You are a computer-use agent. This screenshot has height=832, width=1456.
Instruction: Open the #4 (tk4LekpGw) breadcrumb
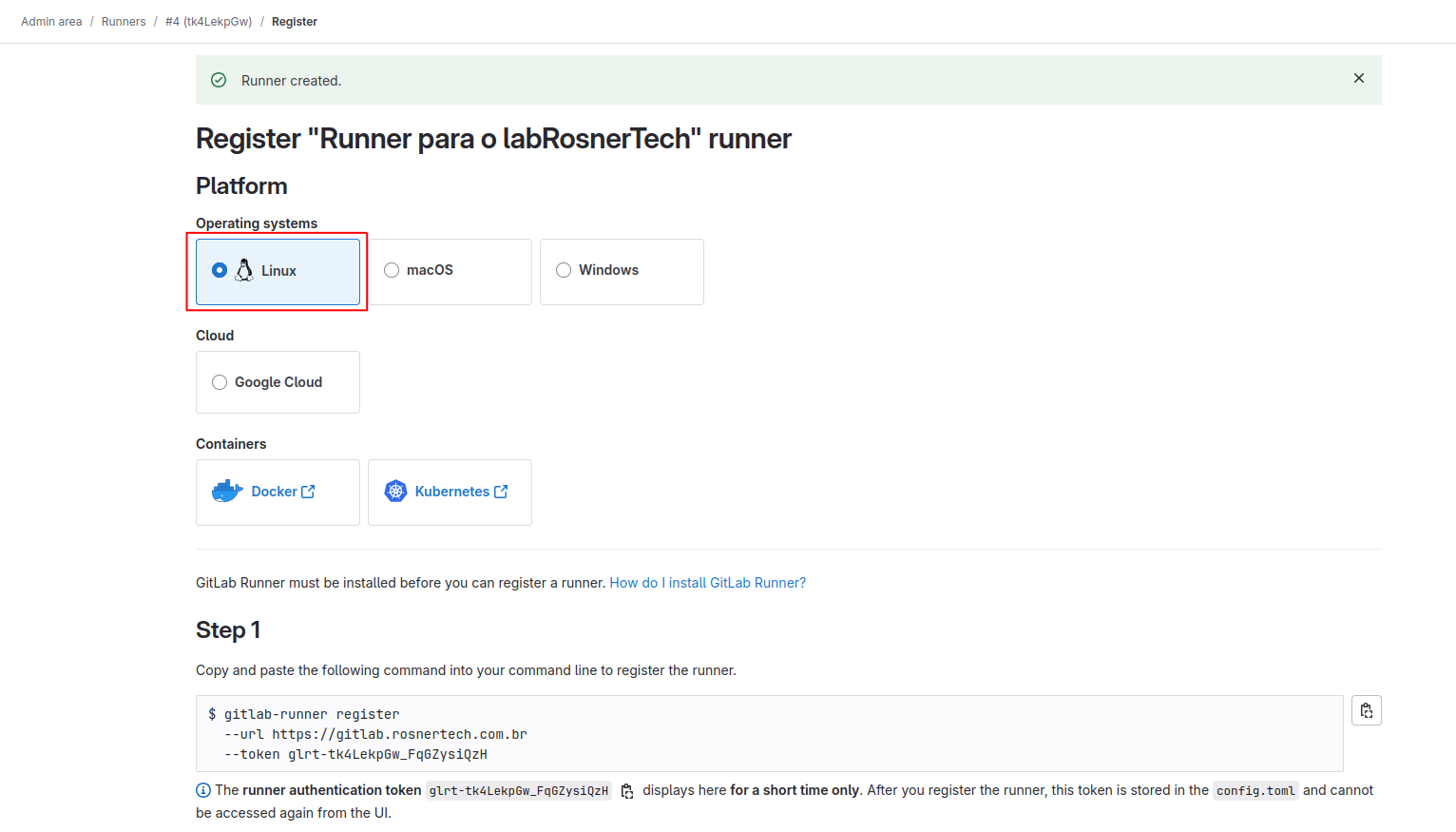[x=208, y=22]
